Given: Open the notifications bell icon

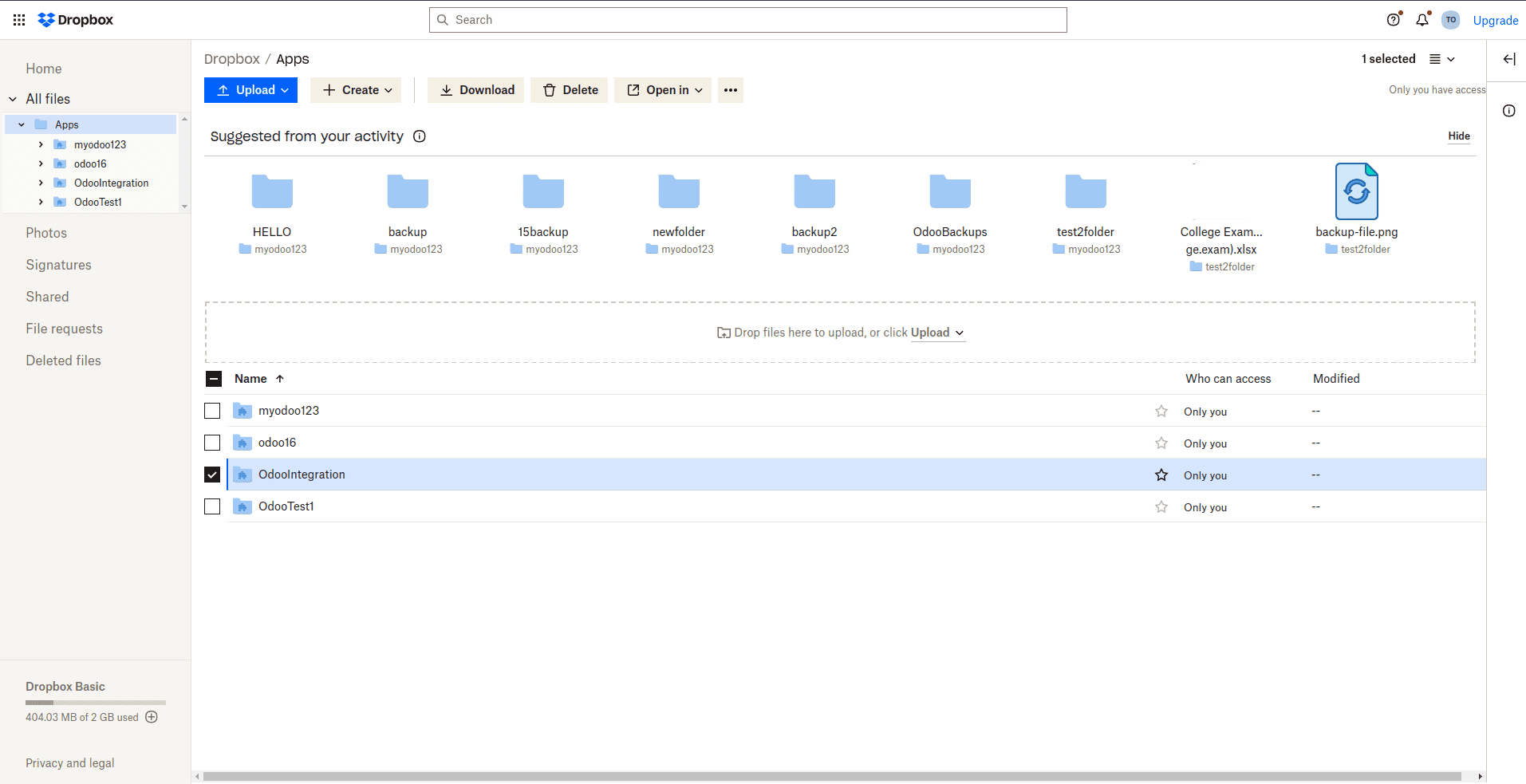Looking at the screenshot, I should 1422,20.
